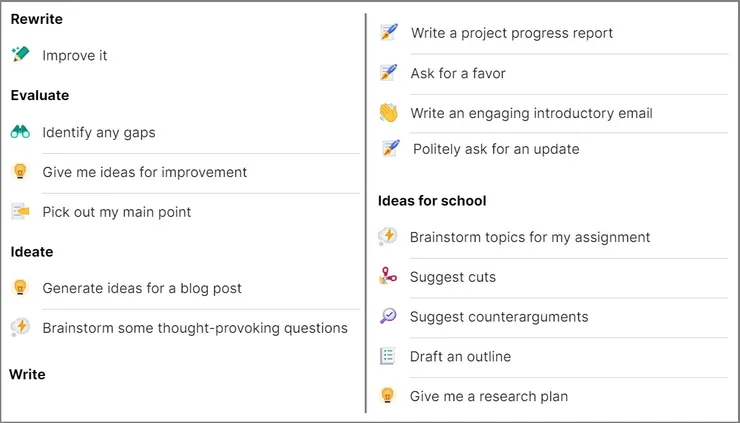The height and width of the screenshot is (423, 740).
Task: Click the scissors icon beside Suggest cuts
Action: click(x=389, y=277)
